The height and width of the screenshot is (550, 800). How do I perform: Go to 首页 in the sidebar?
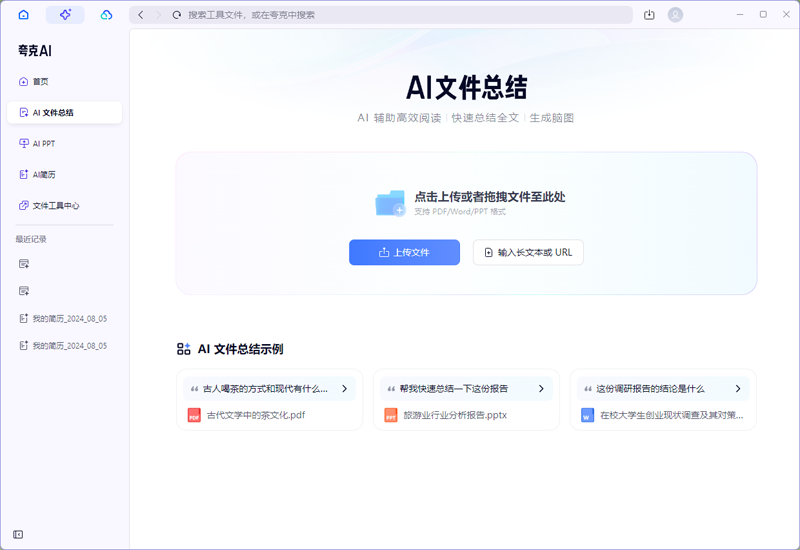click(x=65, y=82)
